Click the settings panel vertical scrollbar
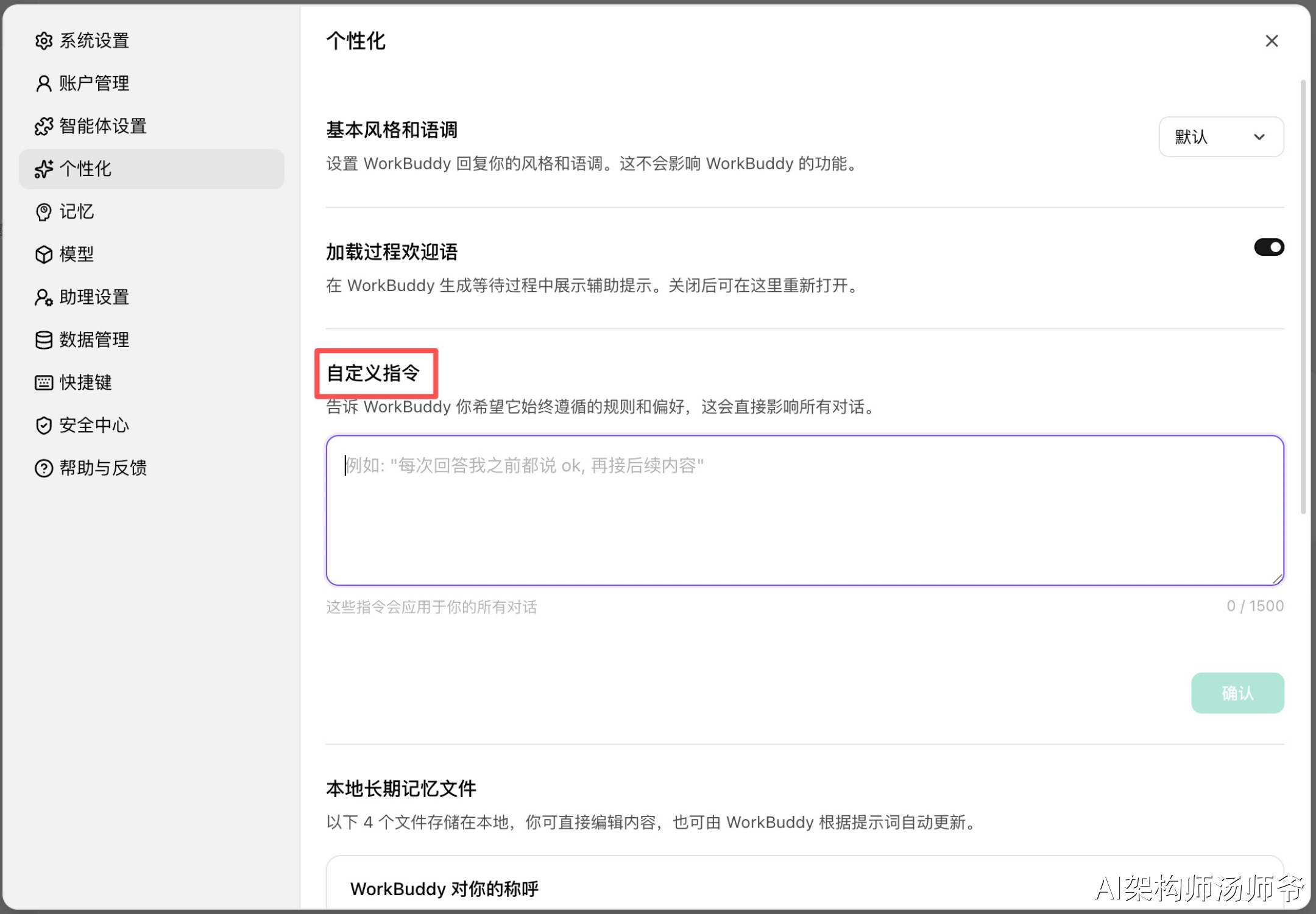 tap(1303, 297)
